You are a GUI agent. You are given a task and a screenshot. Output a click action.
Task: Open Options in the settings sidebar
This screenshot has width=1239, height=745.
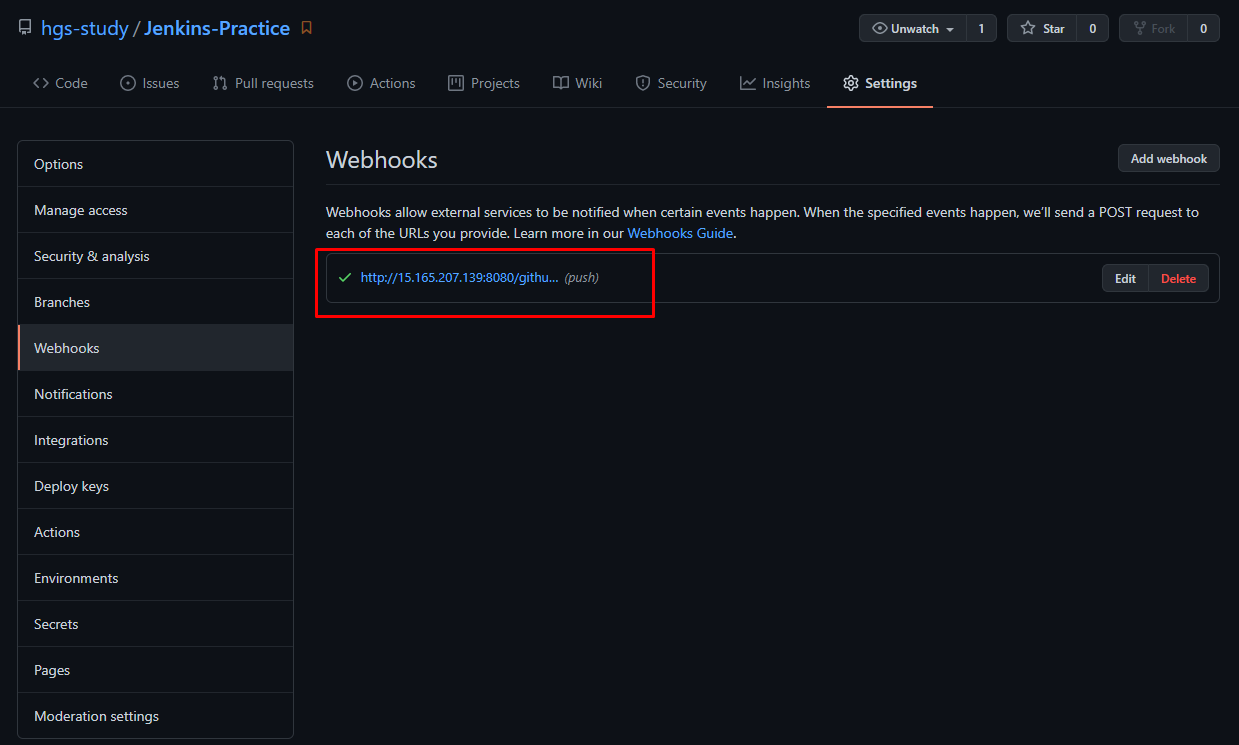pos(156,164)
